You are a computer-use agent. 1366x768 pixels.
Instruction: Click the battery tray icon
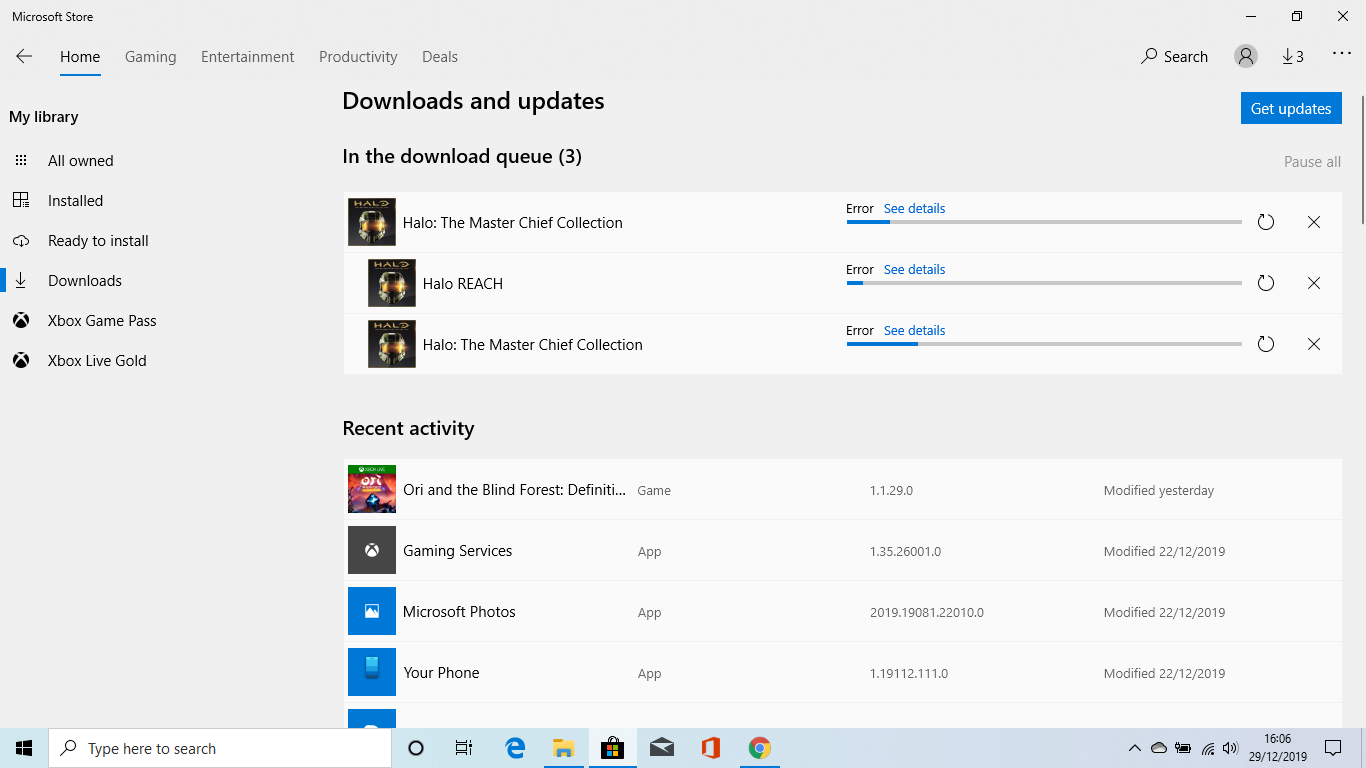pyautogui.click(x=1184, y=748)
